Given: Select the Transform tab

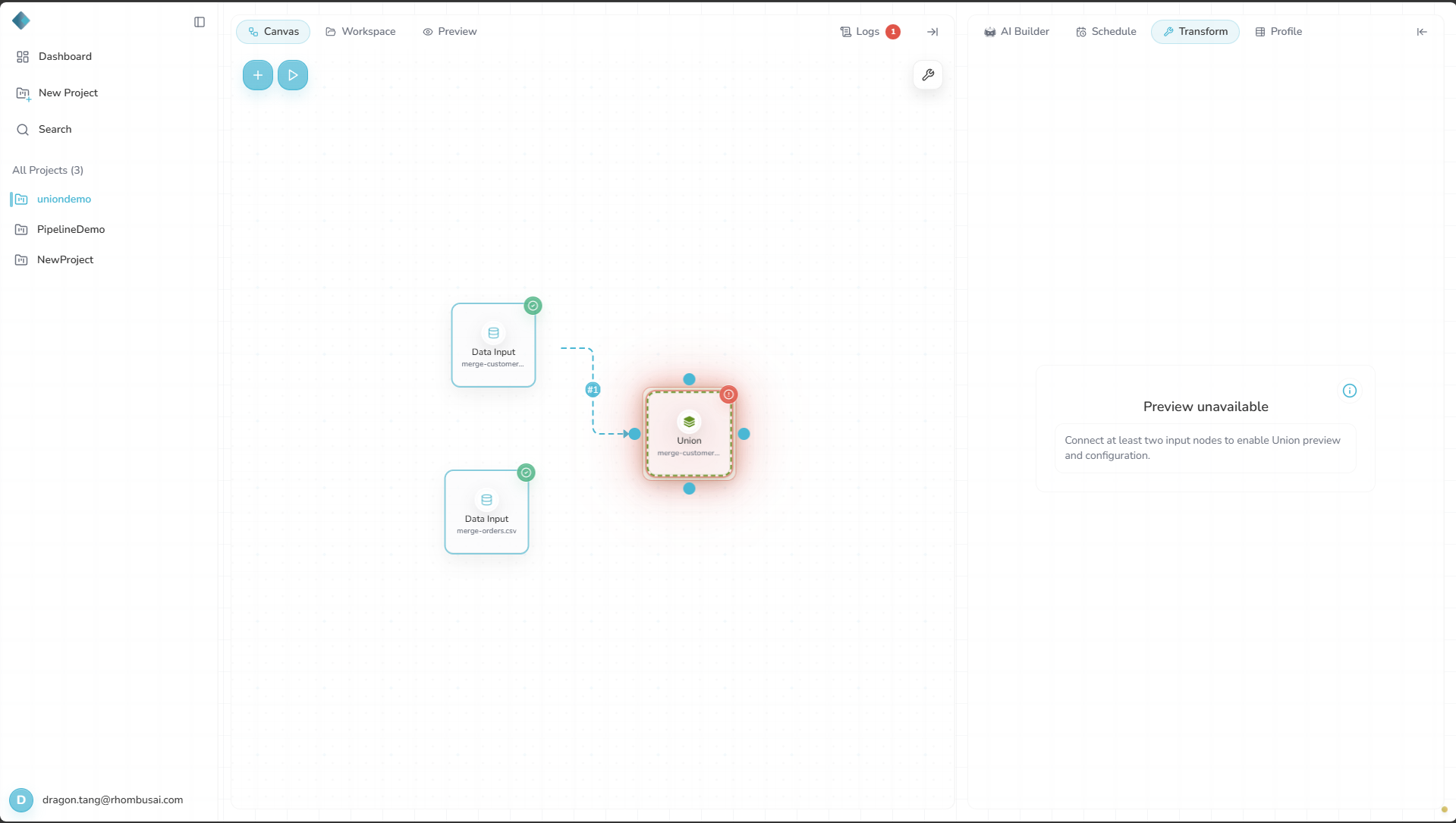Looking at the screenshot, I should pyautogui.click(x=1195, y=31).
